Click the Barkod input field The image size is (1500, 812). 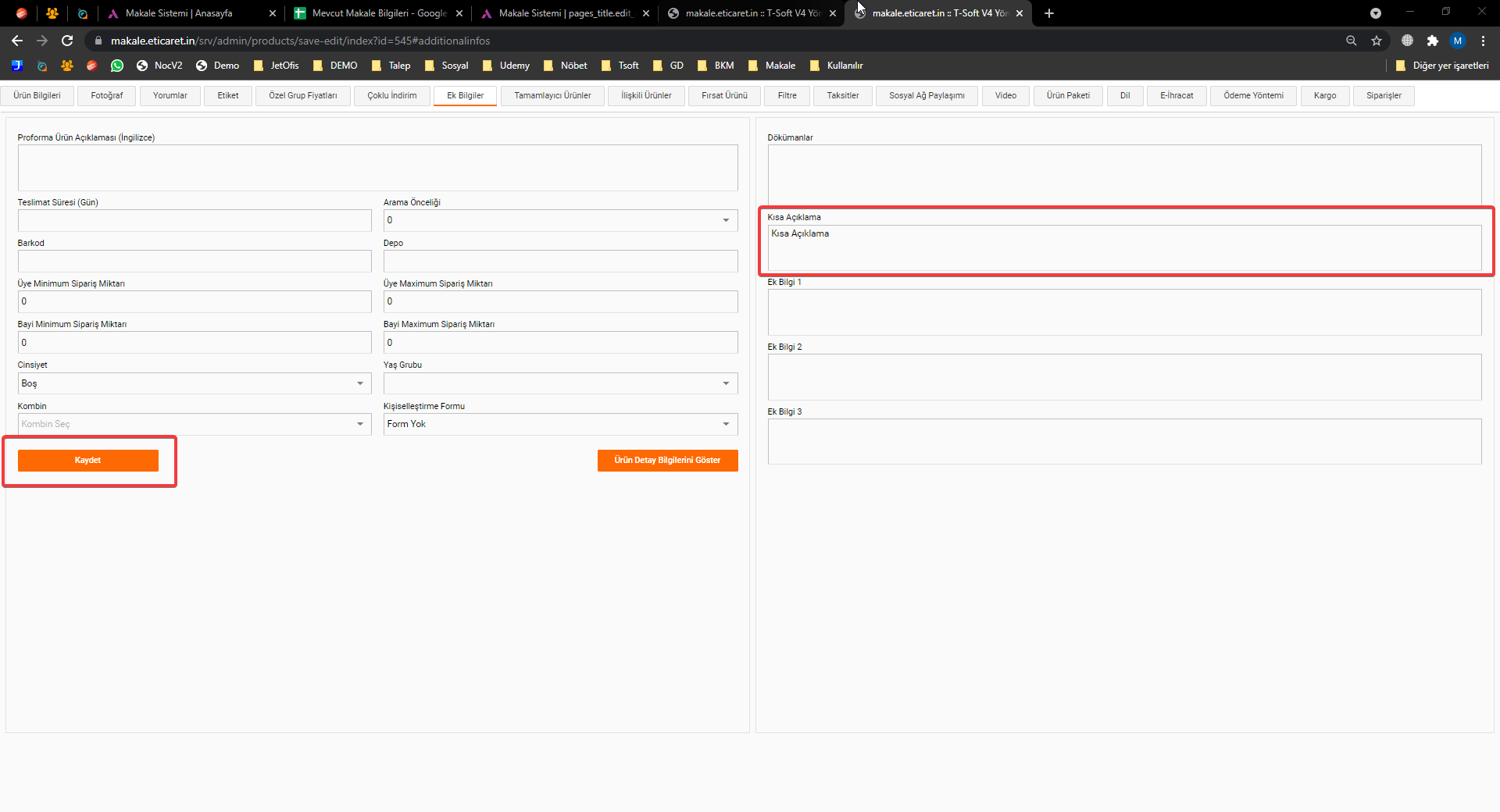tap(195, 261)
